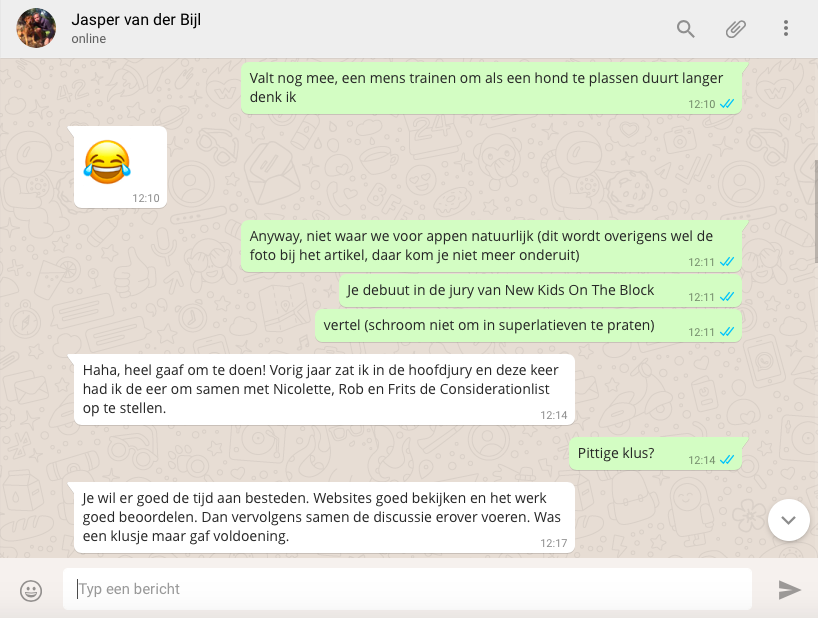Click the contact name Jasper van der Bijl
This screenshot has height=618, width=818.
136,19
